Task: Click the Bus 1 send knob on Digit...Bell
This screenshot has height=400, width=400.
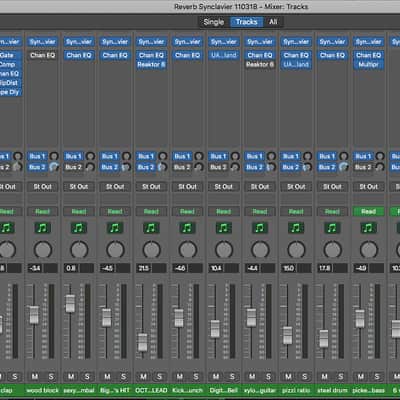Action: [x=235, y=156]
